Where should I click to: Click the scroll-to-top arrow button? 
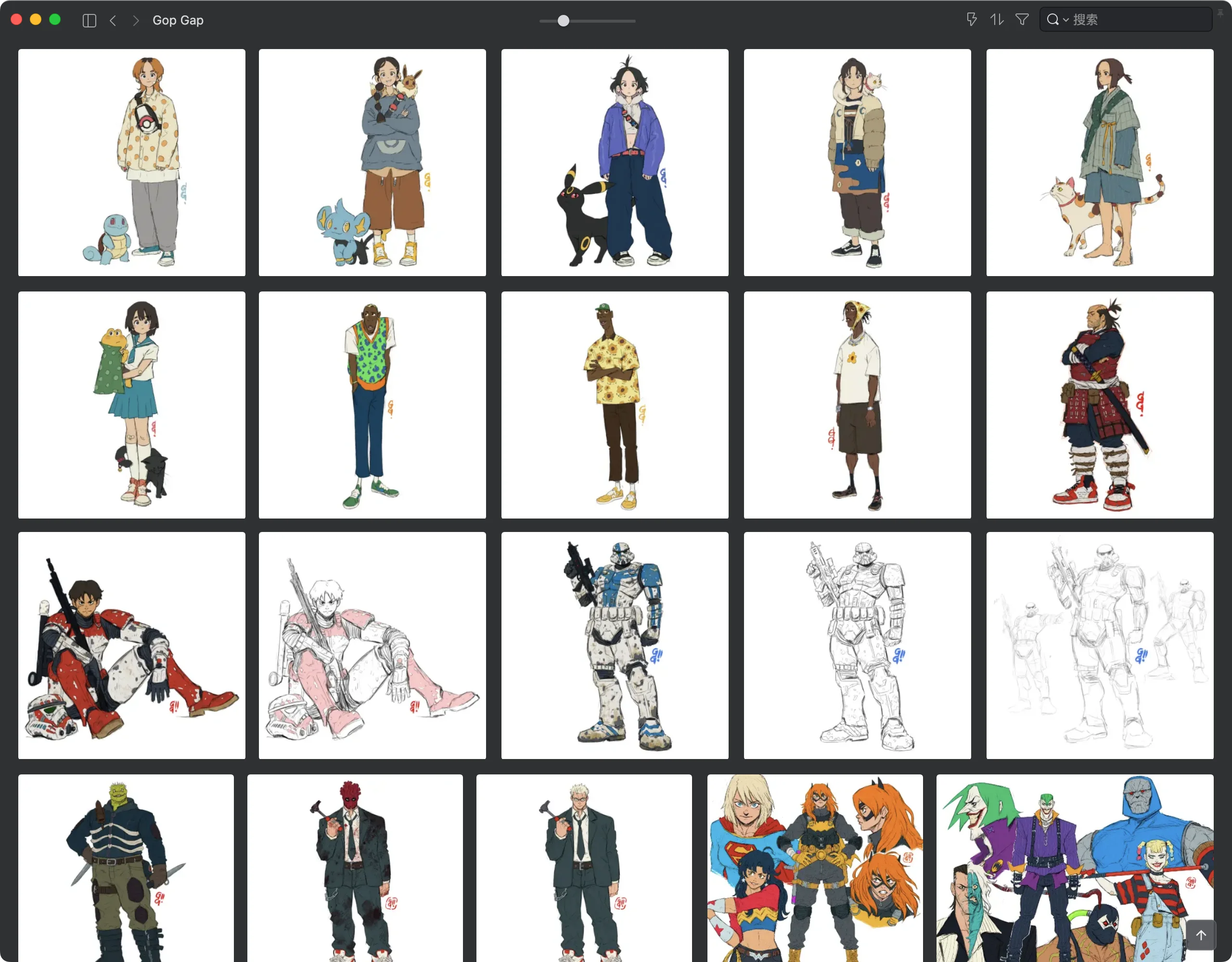[x=1201, y=935]
